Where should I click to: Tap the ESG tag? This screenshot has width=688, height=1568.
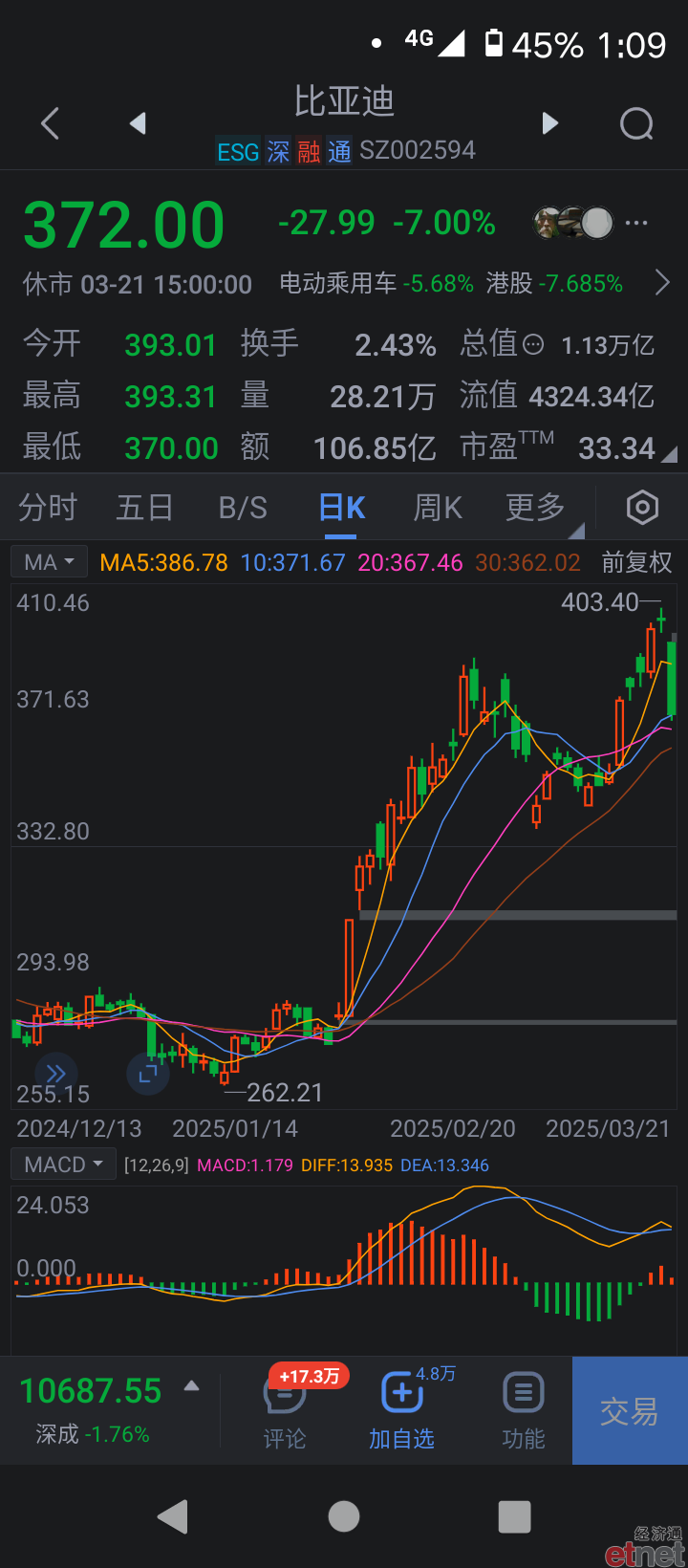click(238, 152)
